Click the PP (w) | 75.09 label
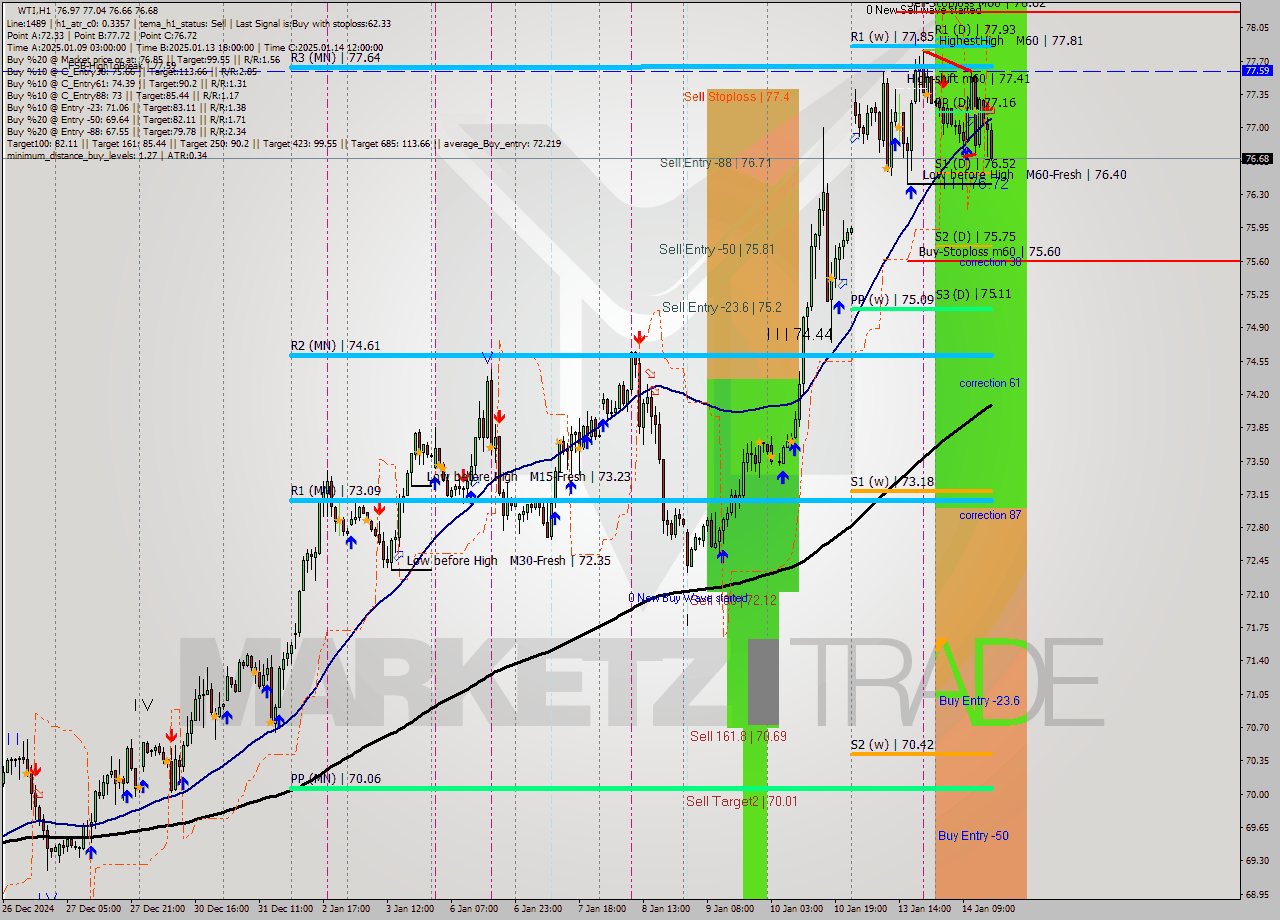1280x920 pixels. (x=892, y=299)
